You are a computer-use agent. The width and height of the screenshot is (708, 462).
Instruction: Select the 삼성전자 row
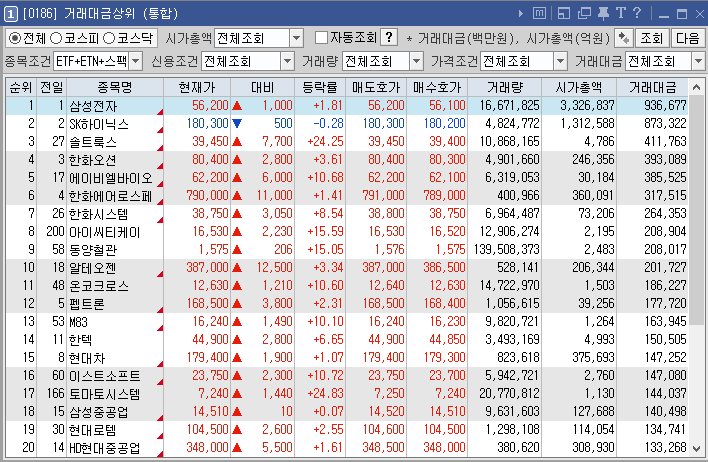[346, 106]
